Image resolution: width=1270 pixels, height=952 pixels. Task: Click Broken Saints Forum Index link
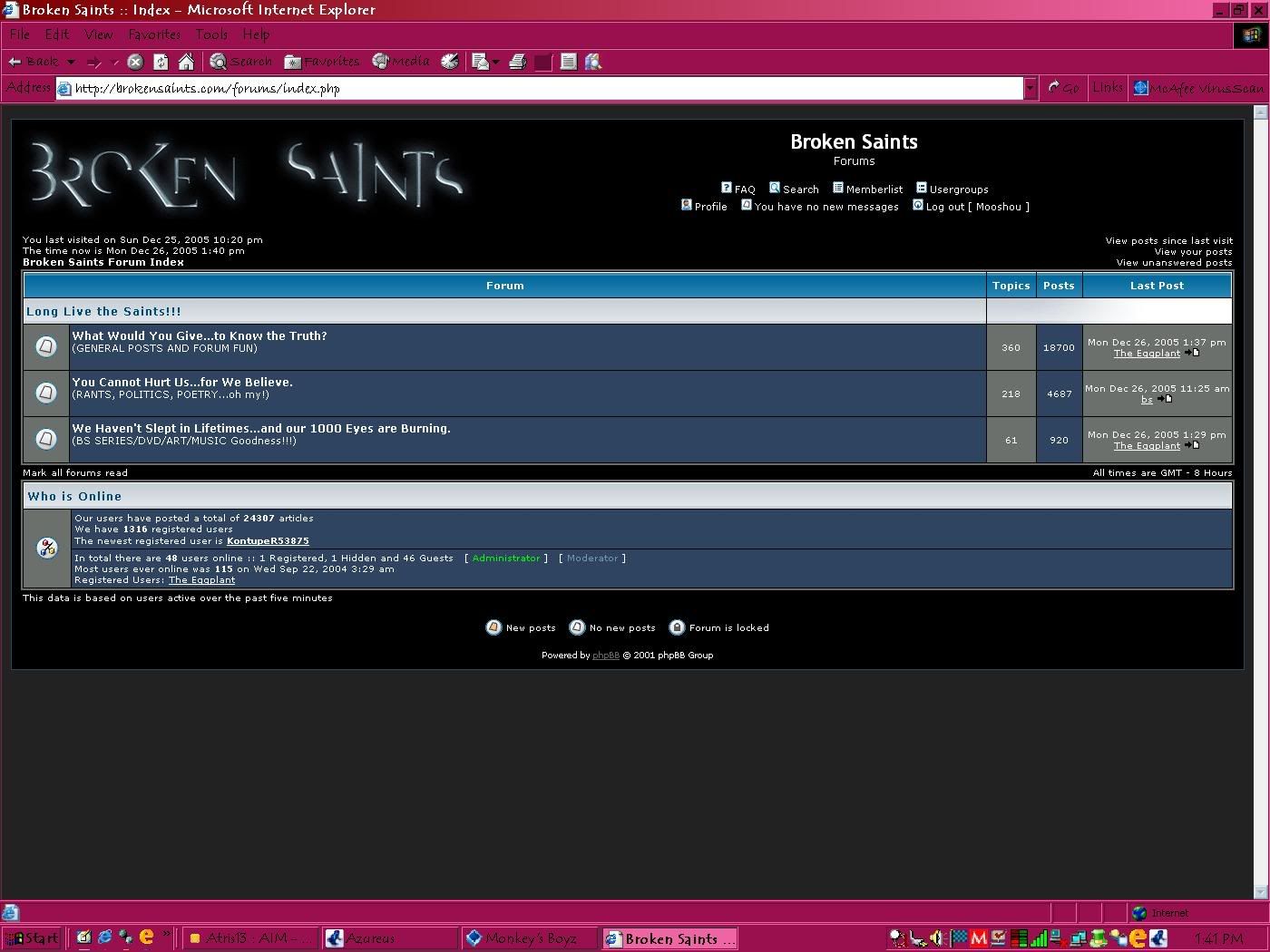pyautogui.click(x=103, y=262)
